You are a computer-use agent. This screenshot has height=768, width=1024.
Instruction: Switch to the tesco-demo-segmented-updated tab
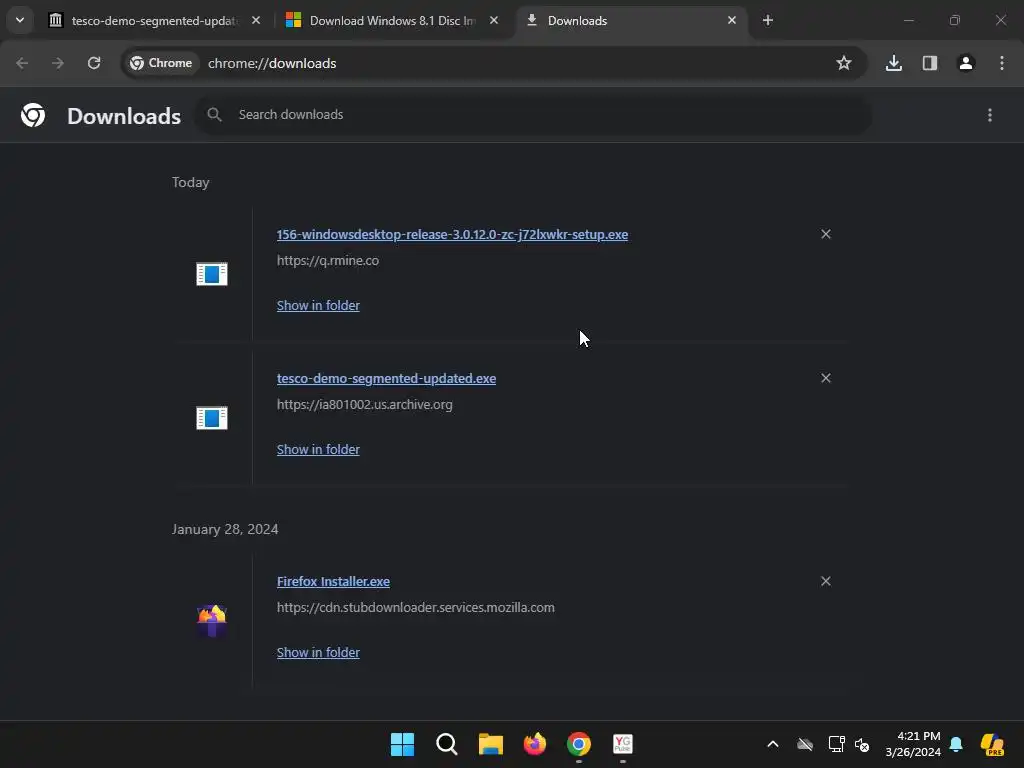[x=155, y=21]
